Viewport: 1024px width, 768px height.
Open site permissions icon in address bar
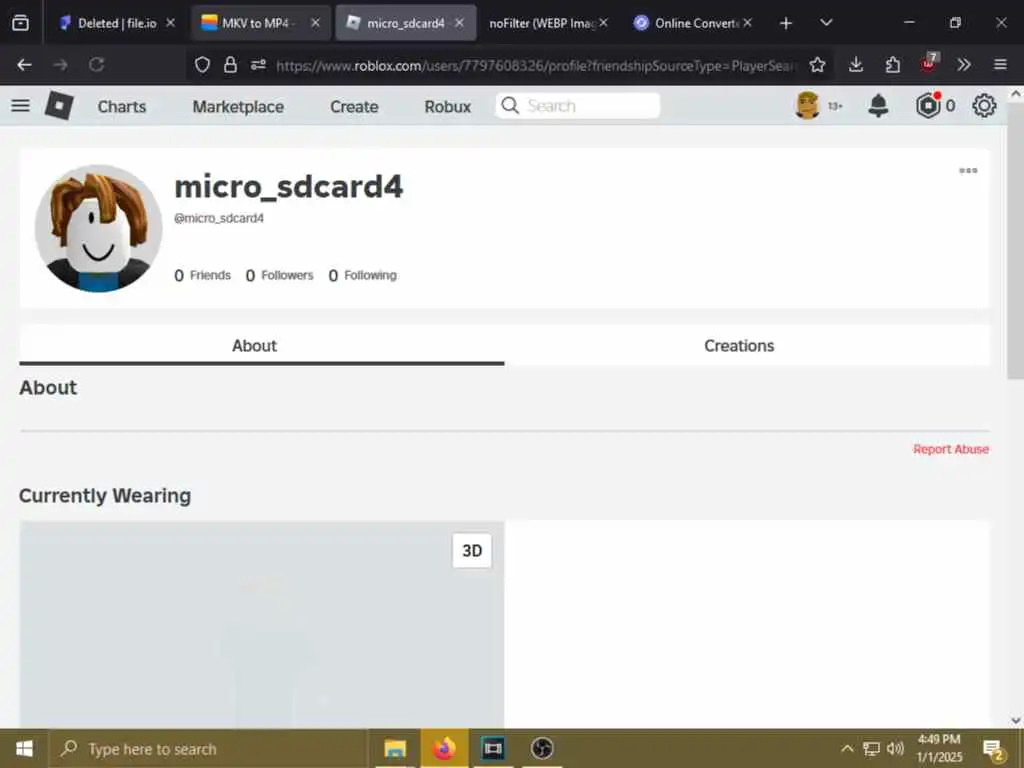pos(259,65)
